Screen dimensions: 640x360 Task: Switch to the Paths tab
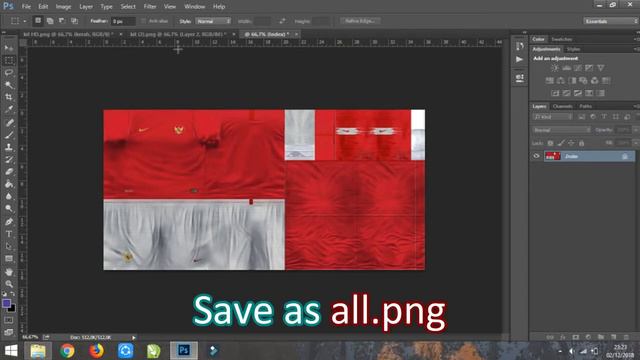pos(586,106)
